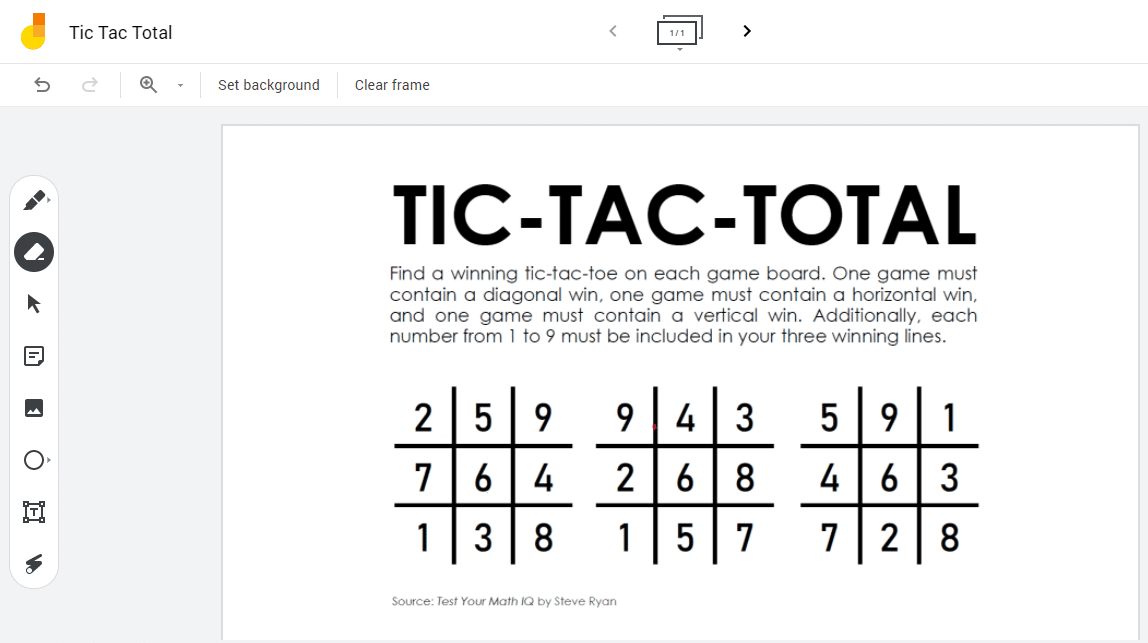
Task: Click Set background
Action: (268, 85)
